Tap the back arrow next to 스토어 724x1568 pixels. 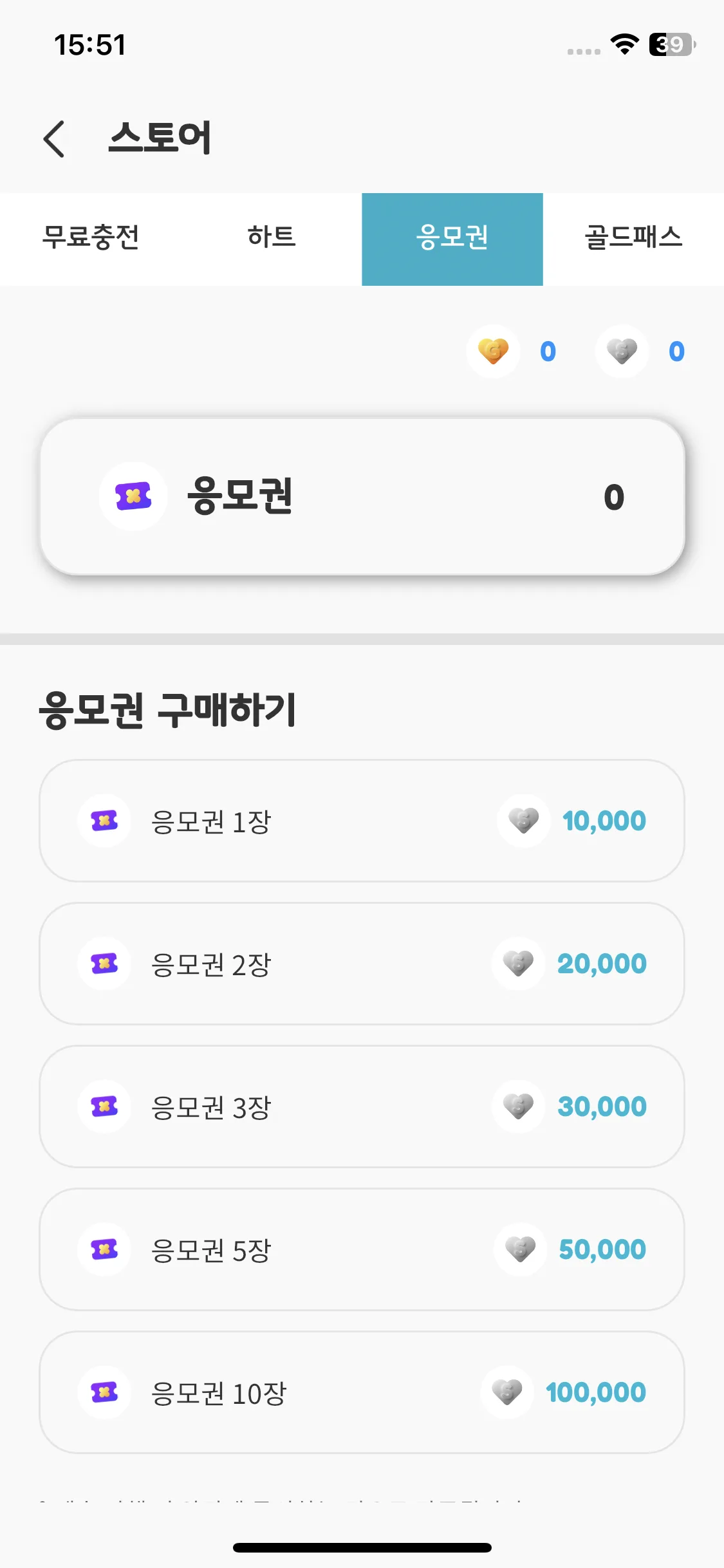(54, 138)
